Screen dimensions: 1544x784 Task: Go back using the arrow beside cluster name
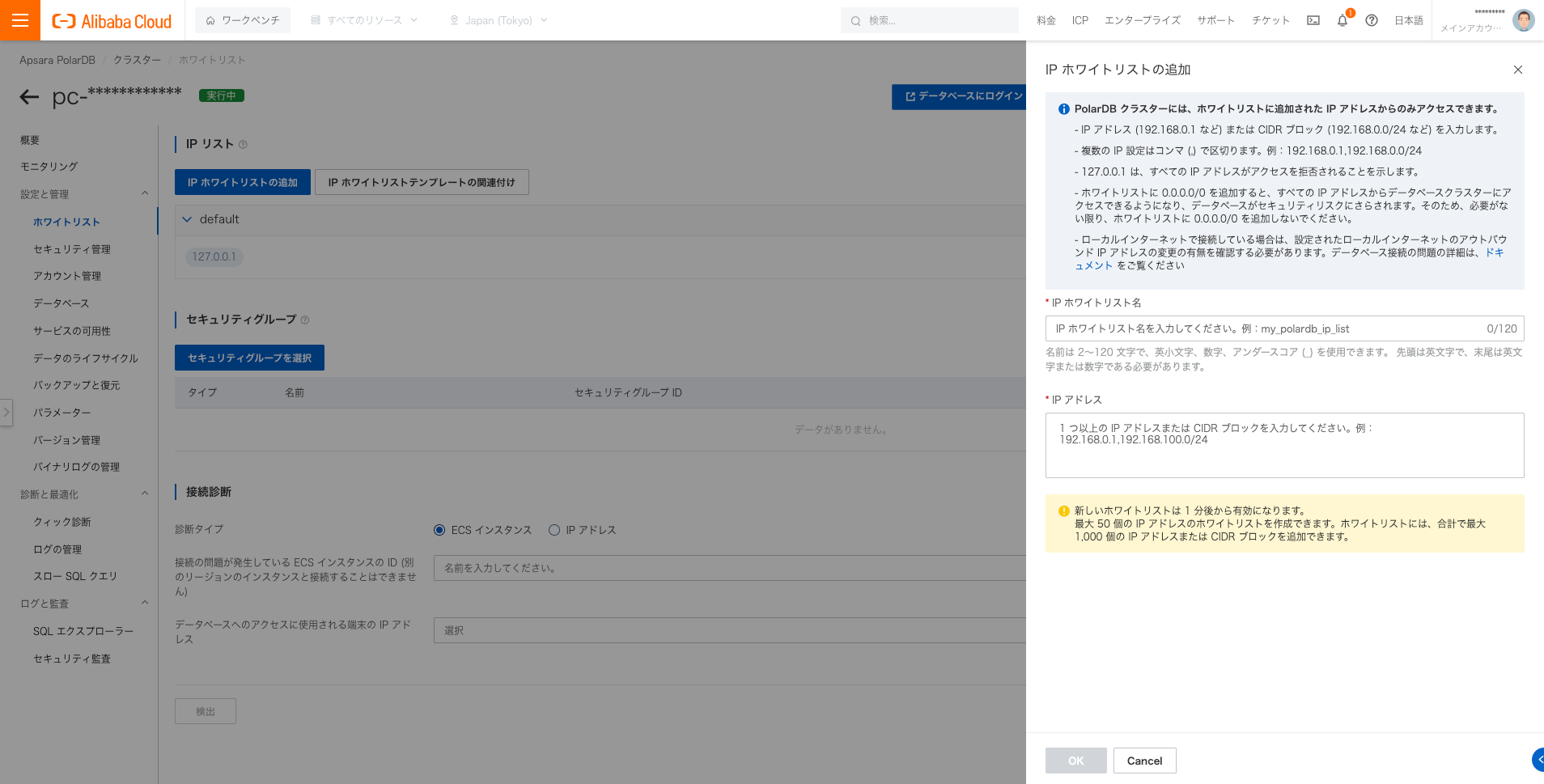[x=29, y=97]
